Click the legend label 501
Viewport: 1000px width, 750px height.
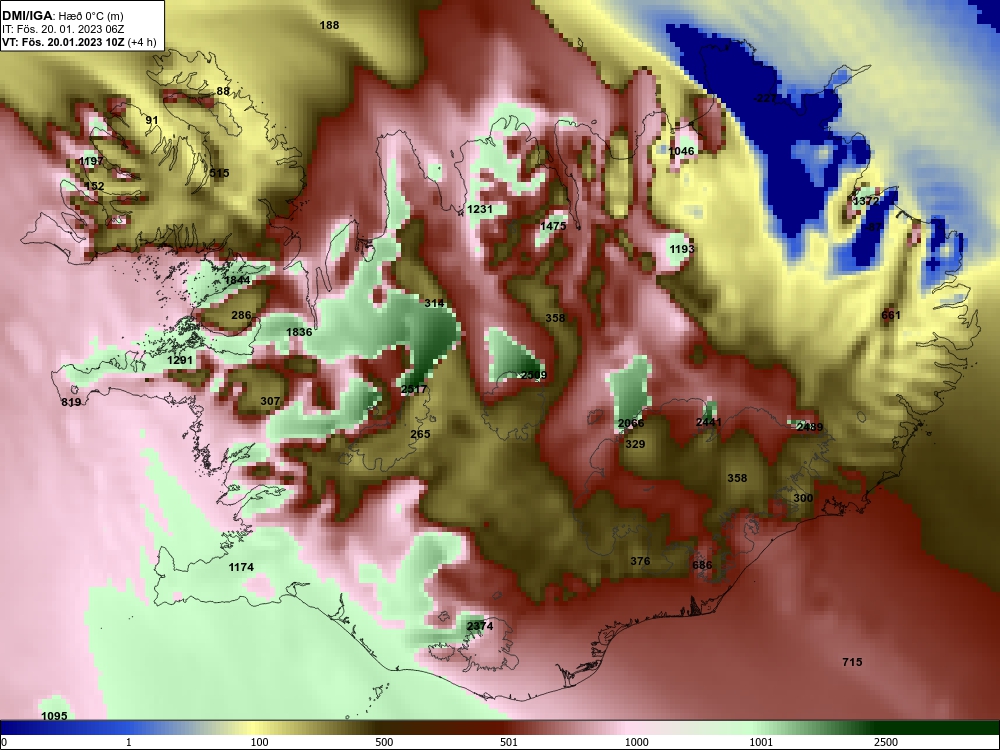pyautogui.click(x=509, y=742)
